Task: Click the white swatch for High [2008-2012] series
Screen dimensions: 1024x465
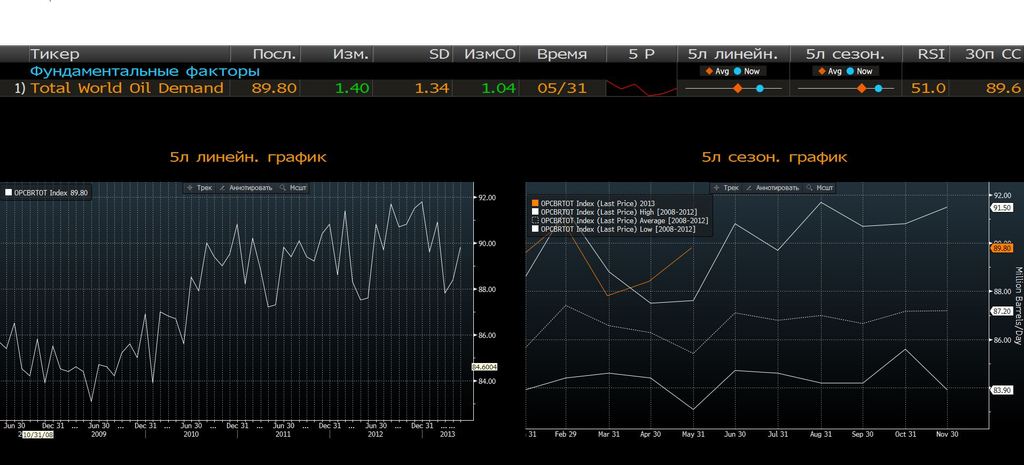Action: [x=536, y=212]
